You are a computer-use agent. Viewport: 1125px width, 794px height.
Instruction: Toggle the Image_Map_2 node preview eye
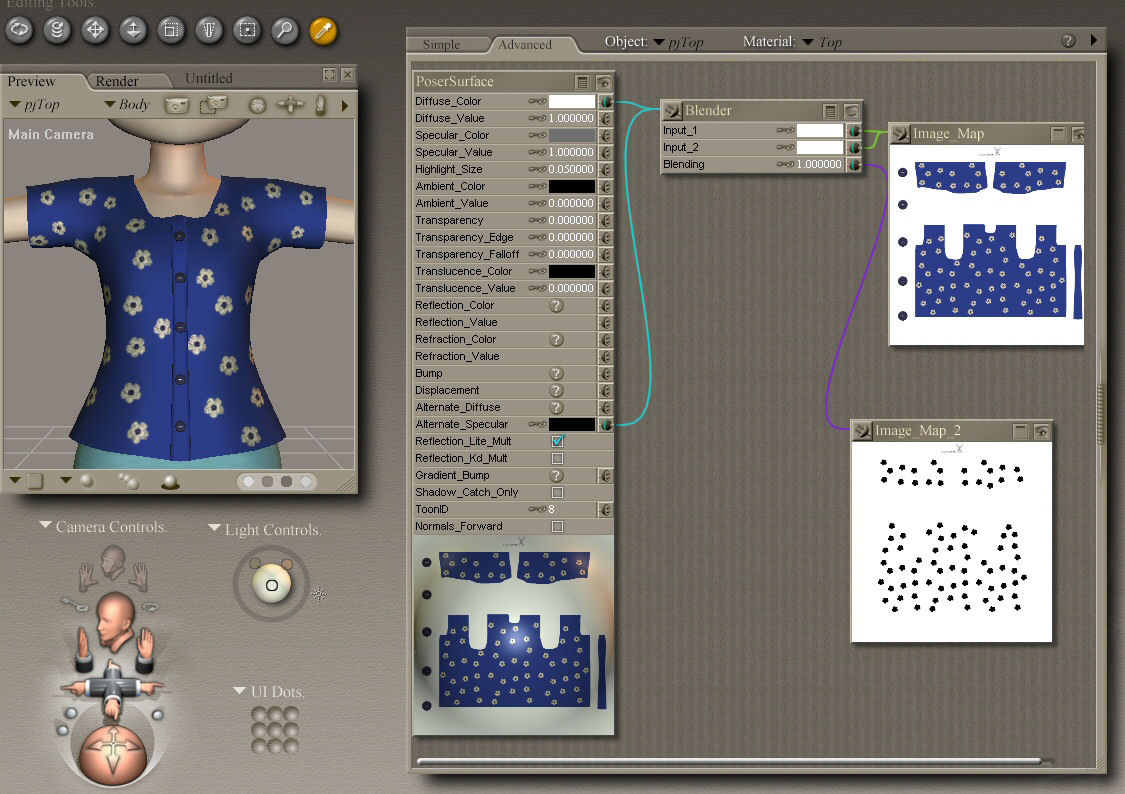pos(1041,431)
